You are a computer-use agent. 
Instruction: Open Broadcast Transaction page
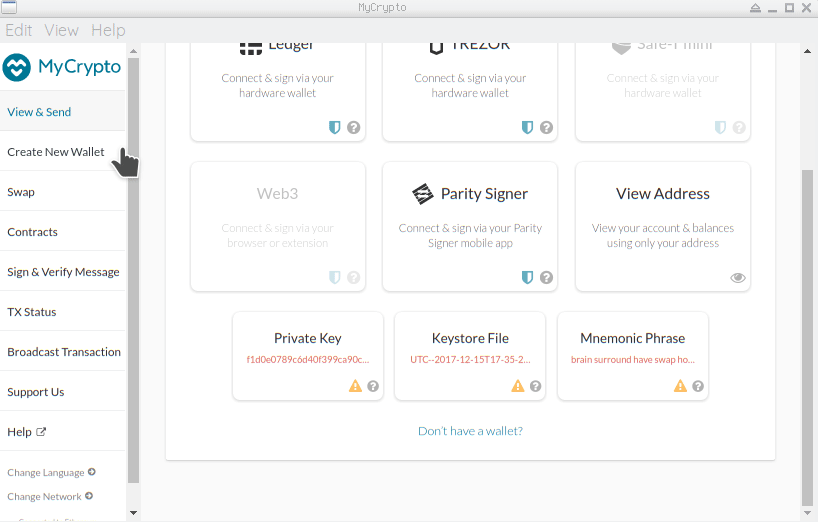(63, 352)
